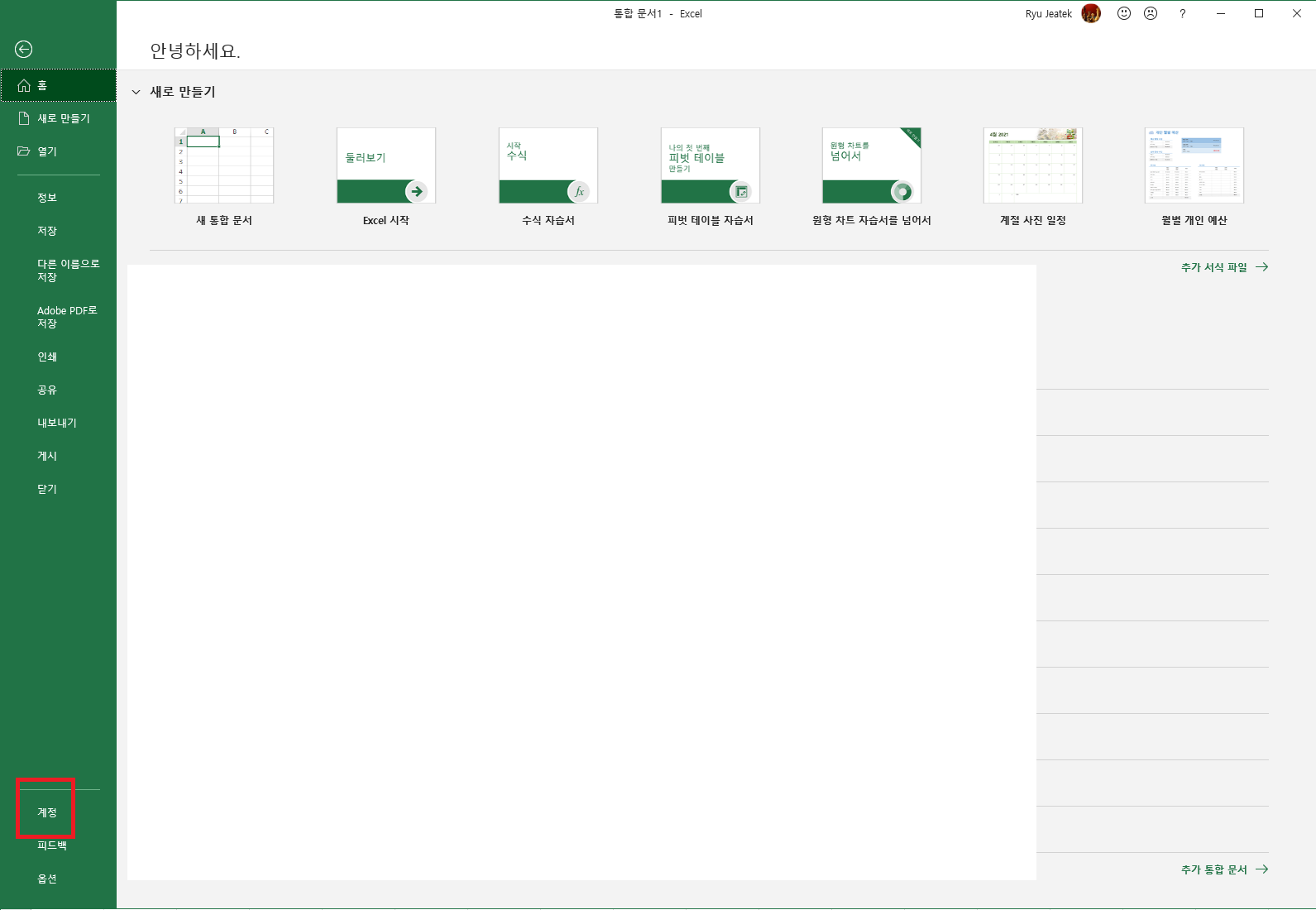
Task: Collapse the 새로 만들기 section chevron
Action: [136, 92]
